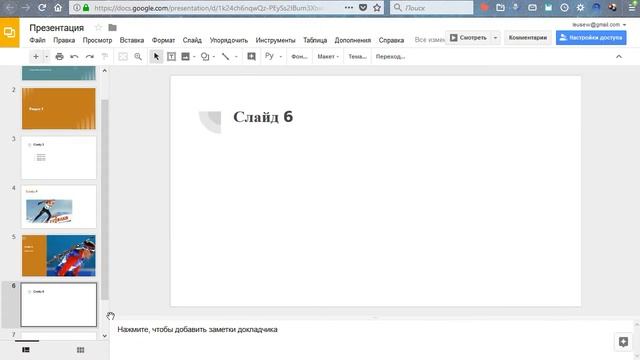Screen dimensions: 640x360
Task: Click the Переход transition button
Action: (390, 57)
